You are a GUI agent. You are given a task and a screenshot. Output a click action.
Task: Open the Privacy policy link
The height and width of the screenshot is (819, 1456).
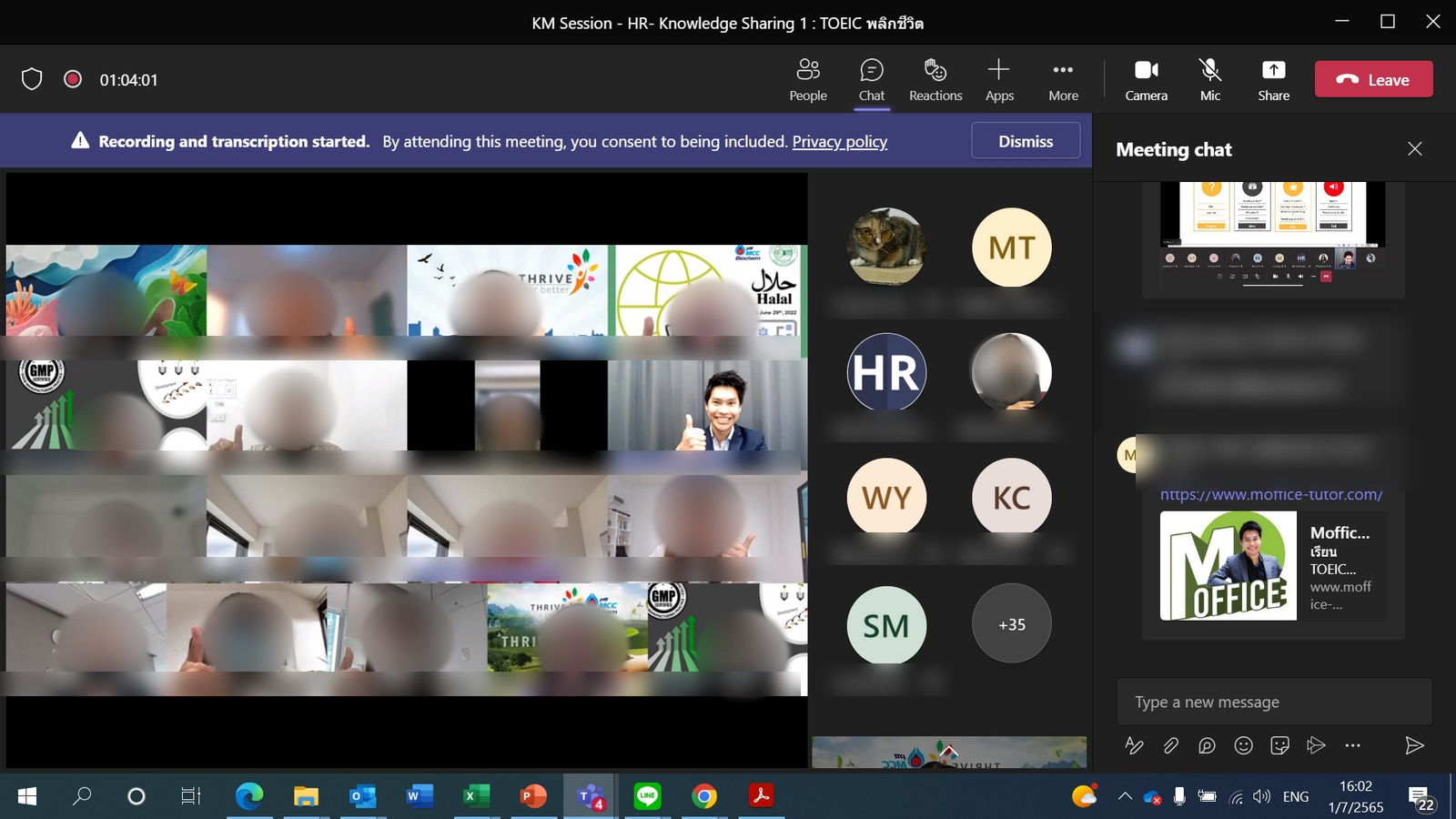point(840,141)
